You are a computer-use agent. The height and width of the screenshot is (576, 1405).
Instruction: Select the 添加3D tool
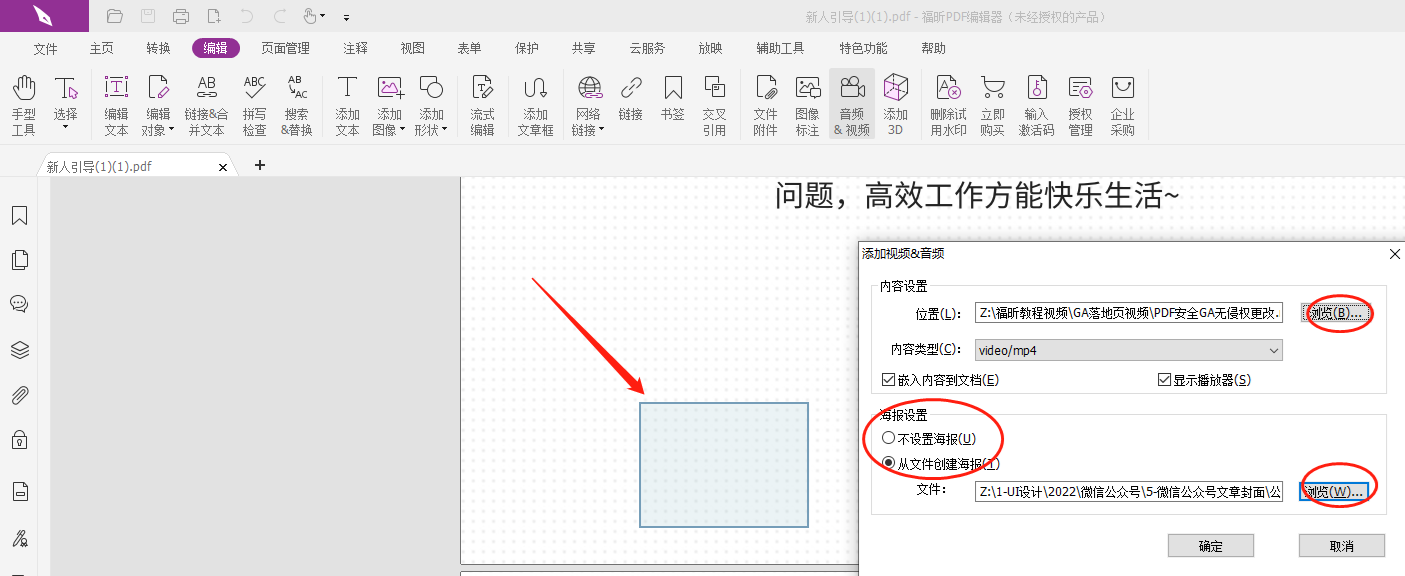[896, 103]
